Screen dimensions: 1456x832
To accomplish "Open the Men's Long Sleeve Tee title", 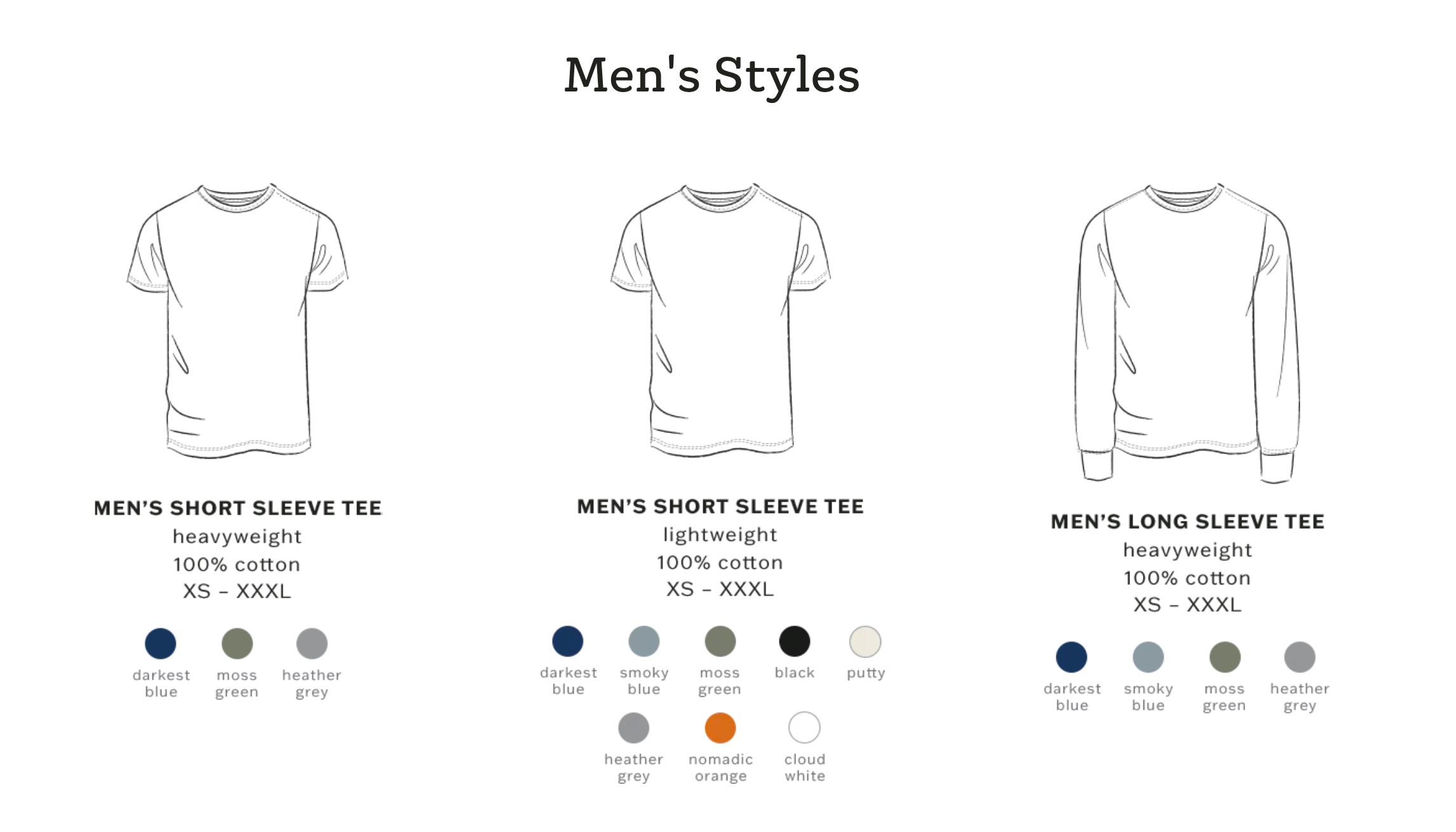I will click(1187, 521).
